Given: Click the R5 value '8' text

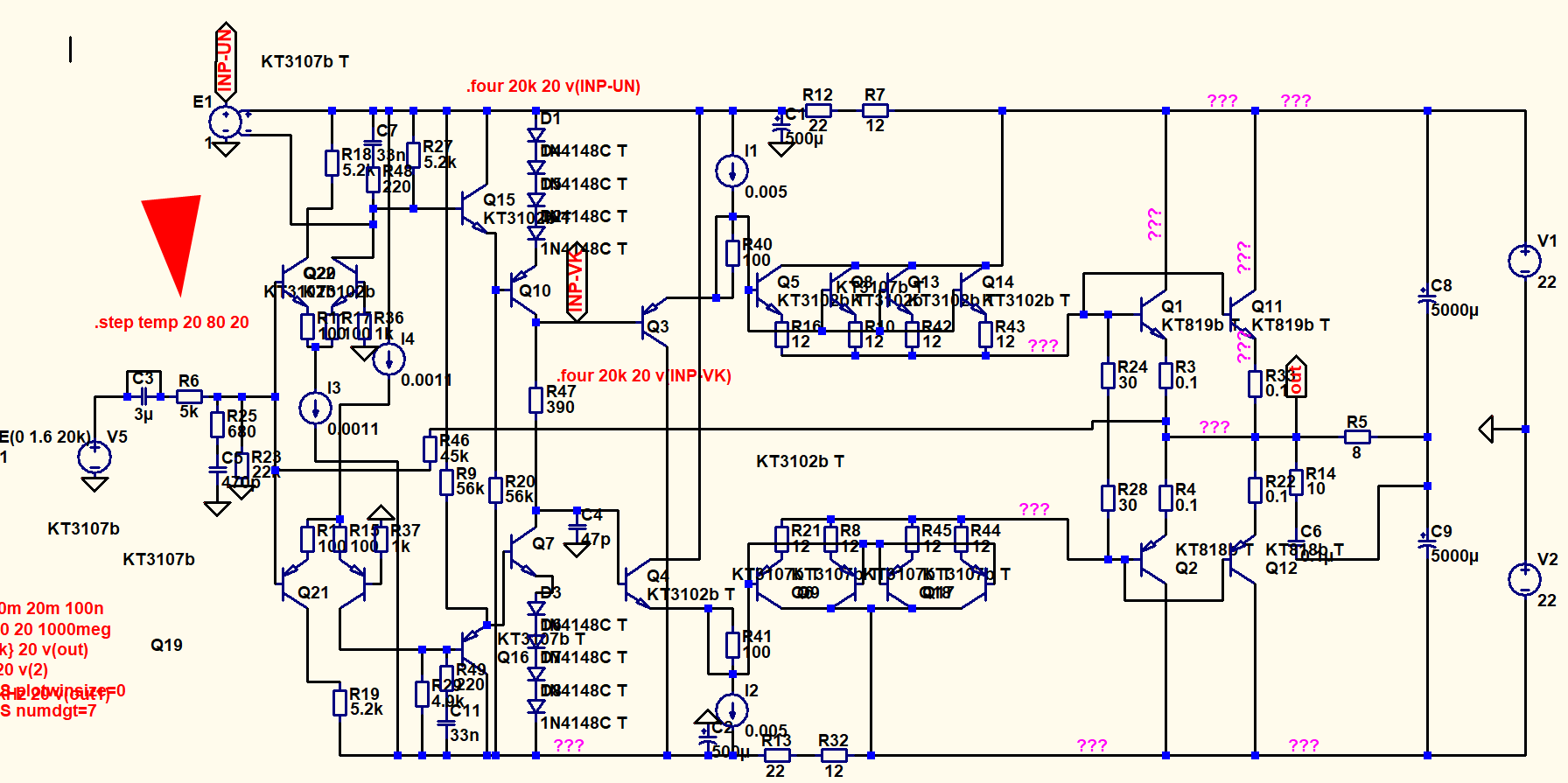Looking at the screenshot, I should pos(1357,453).
